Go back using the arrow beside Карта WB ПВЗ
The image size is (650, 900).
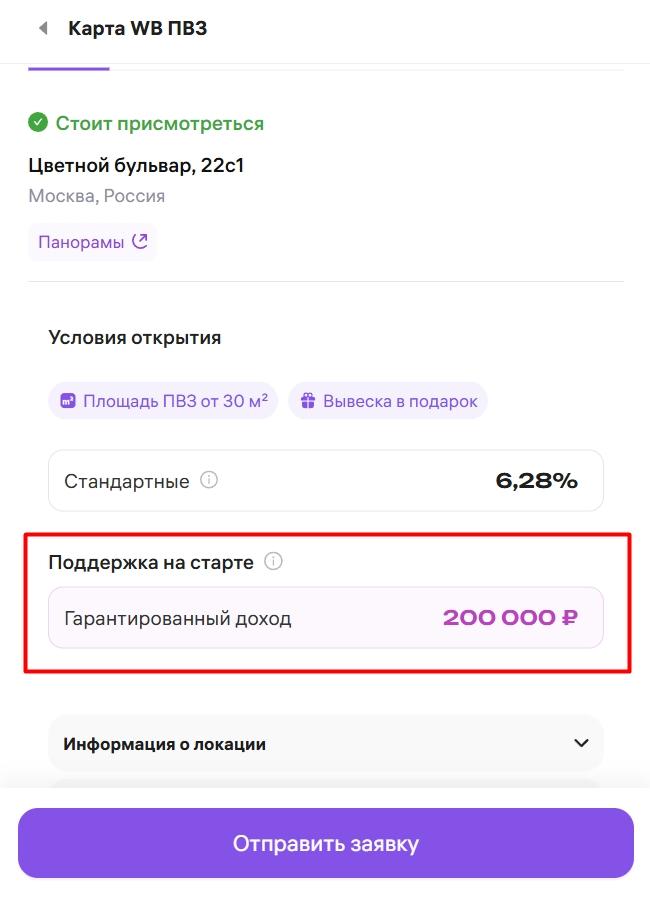(x=43, y=28)
